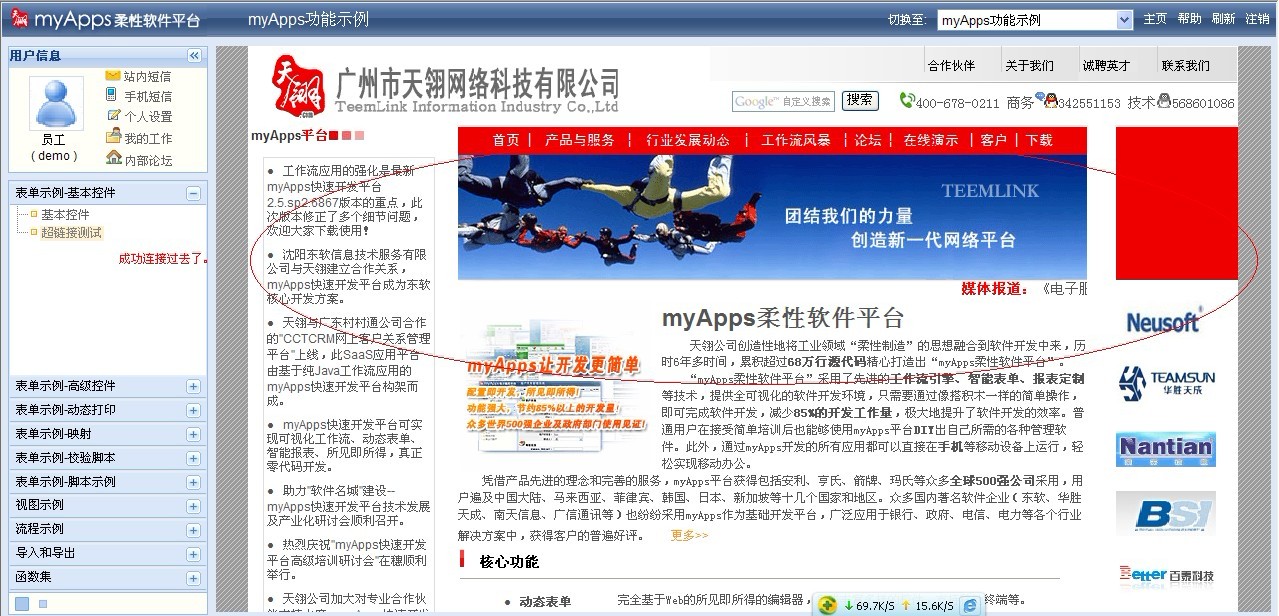1279x616 pixels.
Task: Open 产品与服务 menu item
Action: (580, 141)
